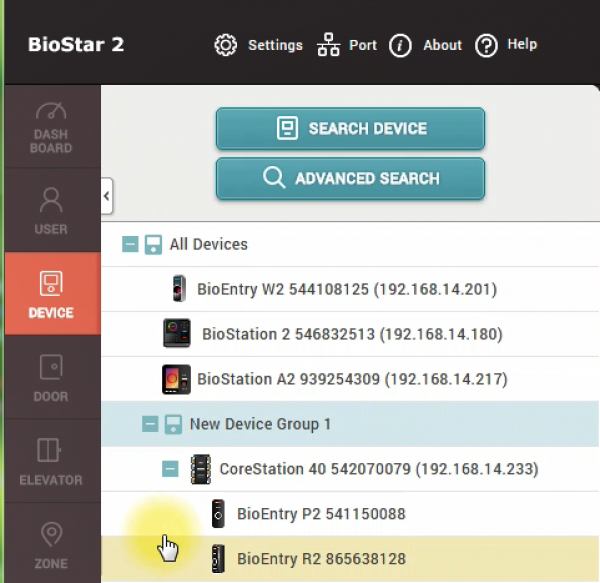The height and width of the screenshot is (583, 600).
Task: Select BioStation 2 546832513 device
Action: click(351, 334)
